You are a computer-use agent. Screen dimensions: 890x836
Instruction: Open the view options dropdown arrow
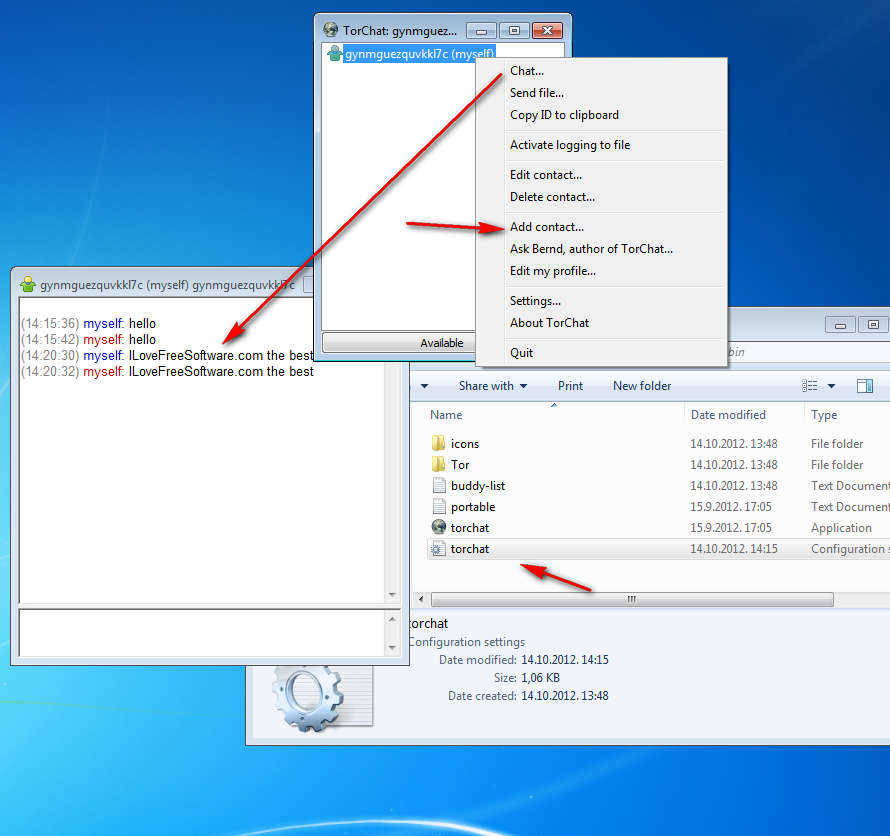pyautogui.click(x=832, y=386)
